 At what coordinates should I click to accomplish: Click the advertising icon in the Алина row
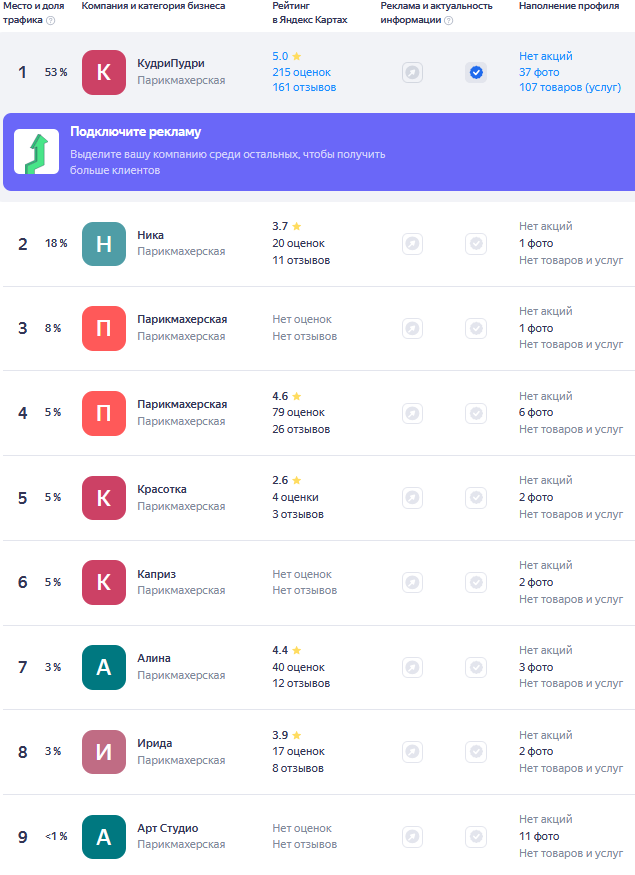coord(412,667)
